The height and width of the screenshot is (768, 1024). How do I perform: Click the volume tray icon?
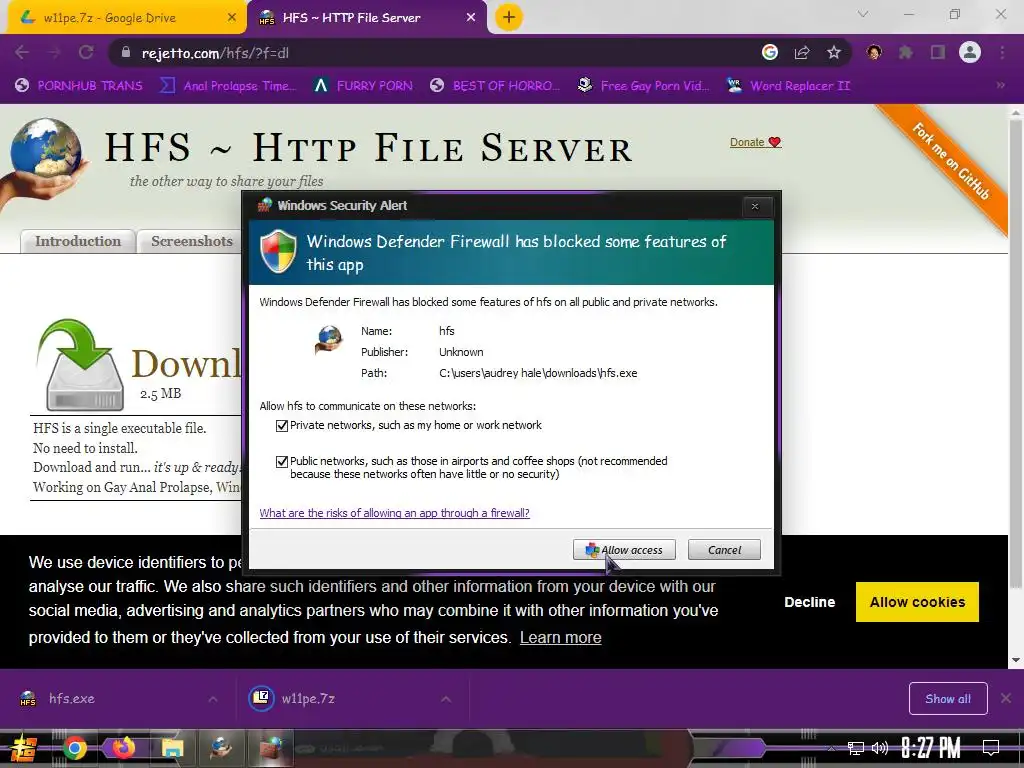[x=880, y=748]
